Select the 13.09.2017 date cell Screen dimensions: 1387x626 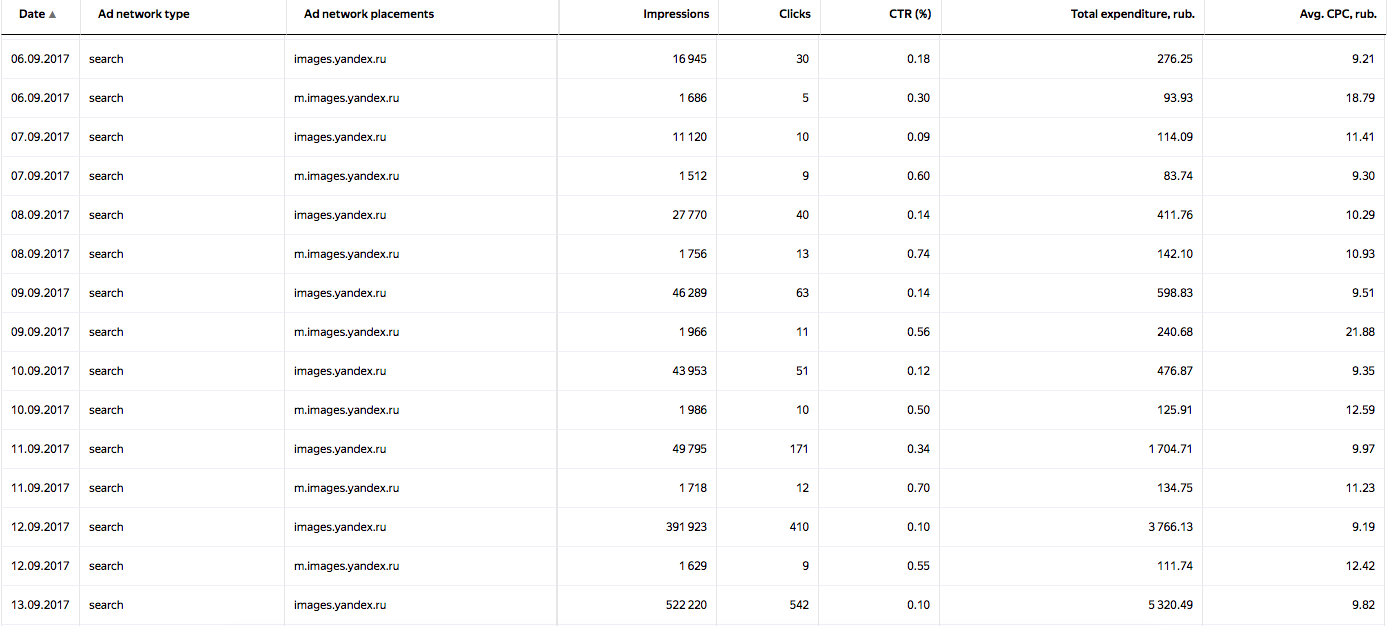(x=40, y=605)
